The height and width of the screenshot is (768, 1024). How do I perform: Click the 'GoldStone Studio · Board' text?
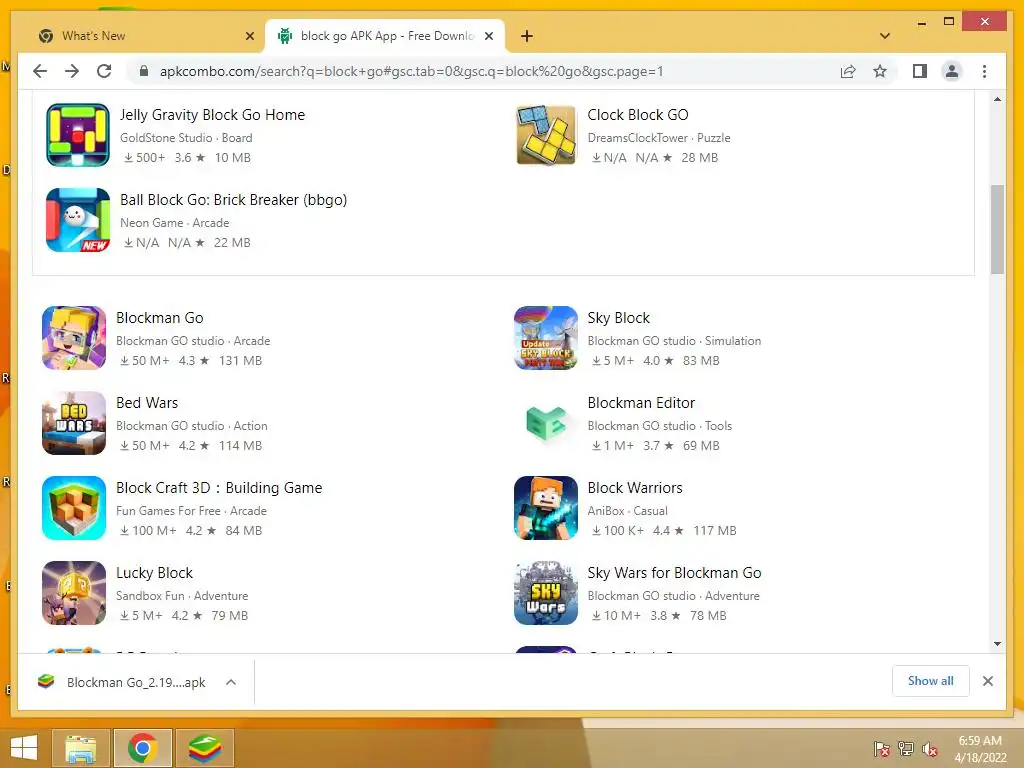point(186,138)
